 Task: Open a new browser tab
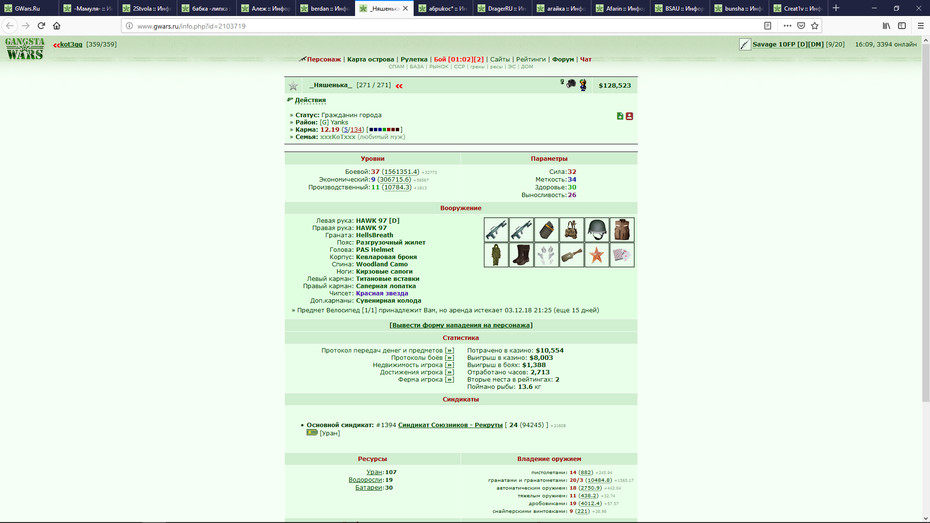point(836,8)
